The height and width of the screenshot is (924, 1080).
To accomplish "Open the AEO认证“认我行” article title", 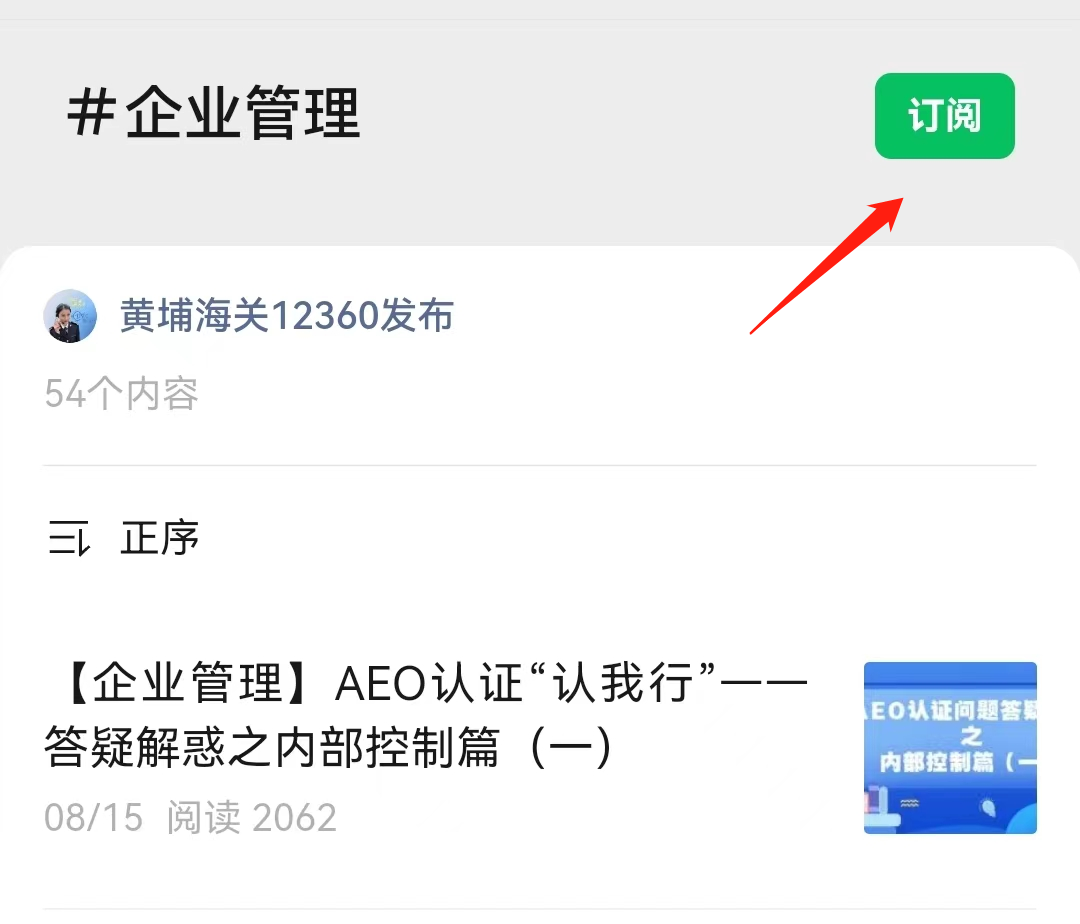I will [x=427, y=715].
